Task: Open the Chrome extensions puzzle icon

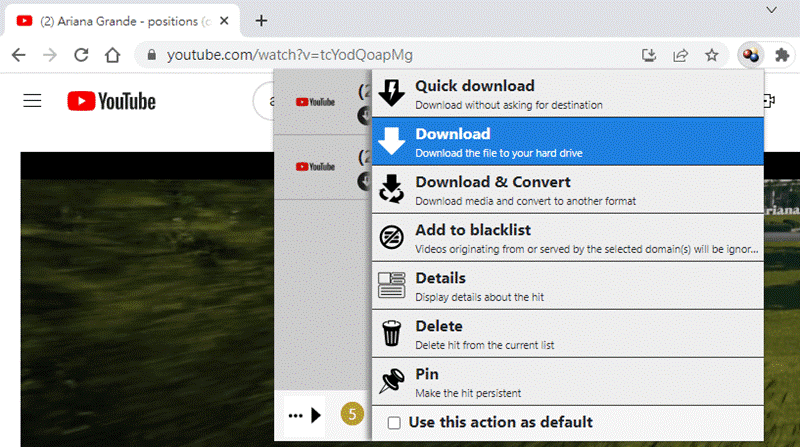Action: (781, 55)
